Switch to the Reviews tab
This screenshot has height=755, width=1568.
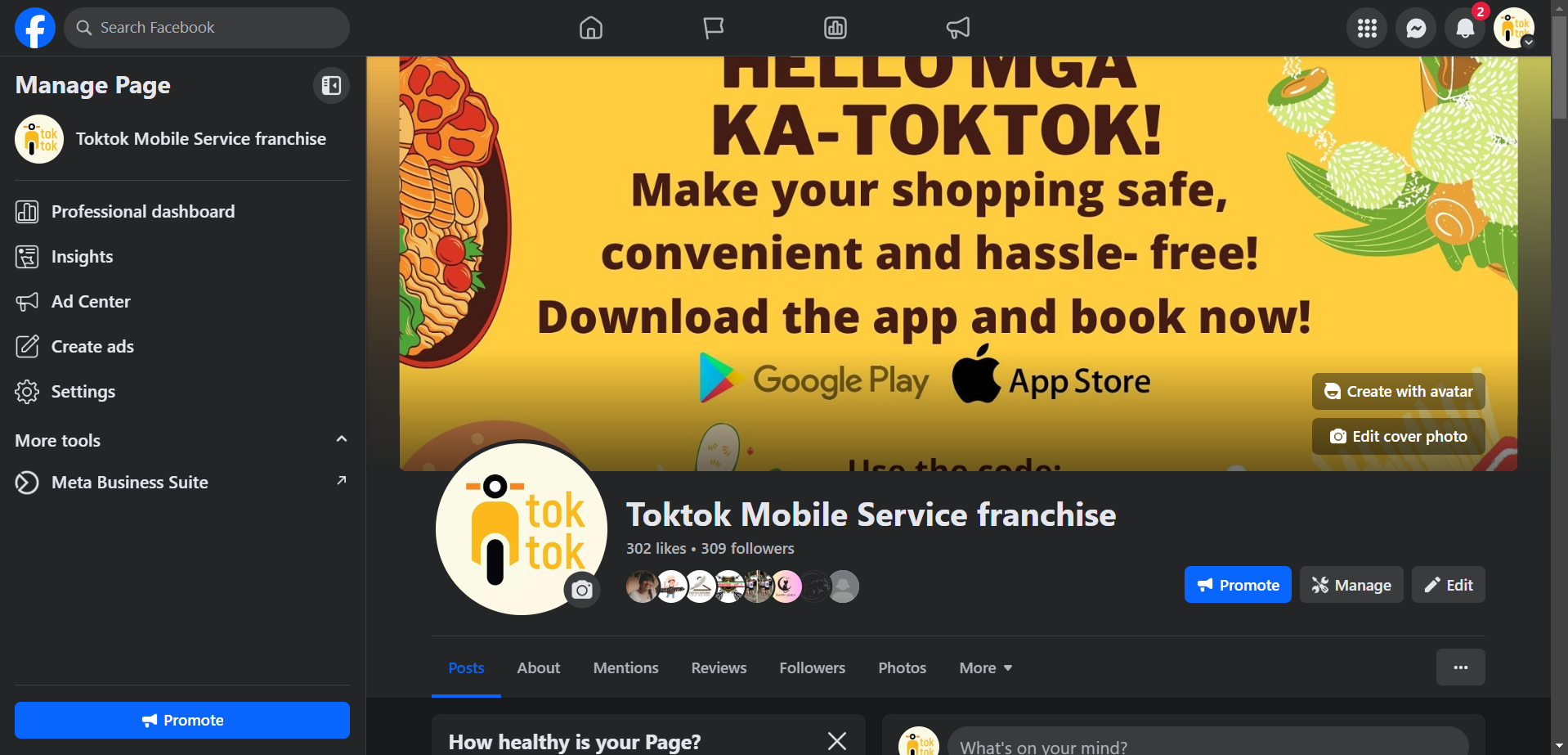click(x=719, y=668)
